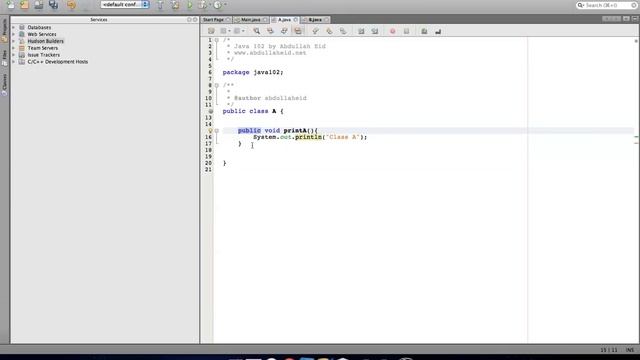
Task: Switch to the Start Page tab
Action: pyautogui.click(x=213, y=20)
